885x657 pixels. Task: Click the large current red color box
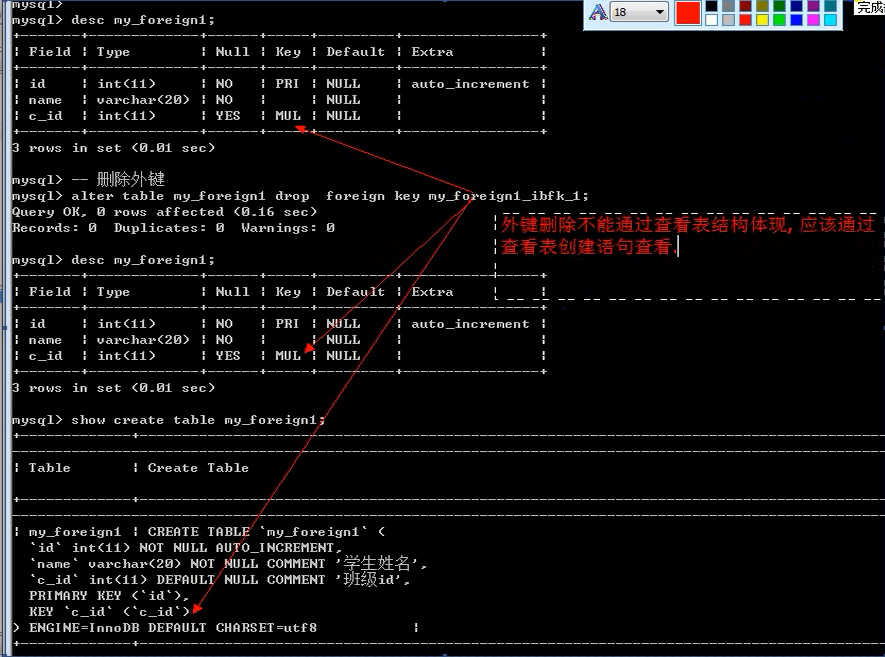tap(688, 12)
